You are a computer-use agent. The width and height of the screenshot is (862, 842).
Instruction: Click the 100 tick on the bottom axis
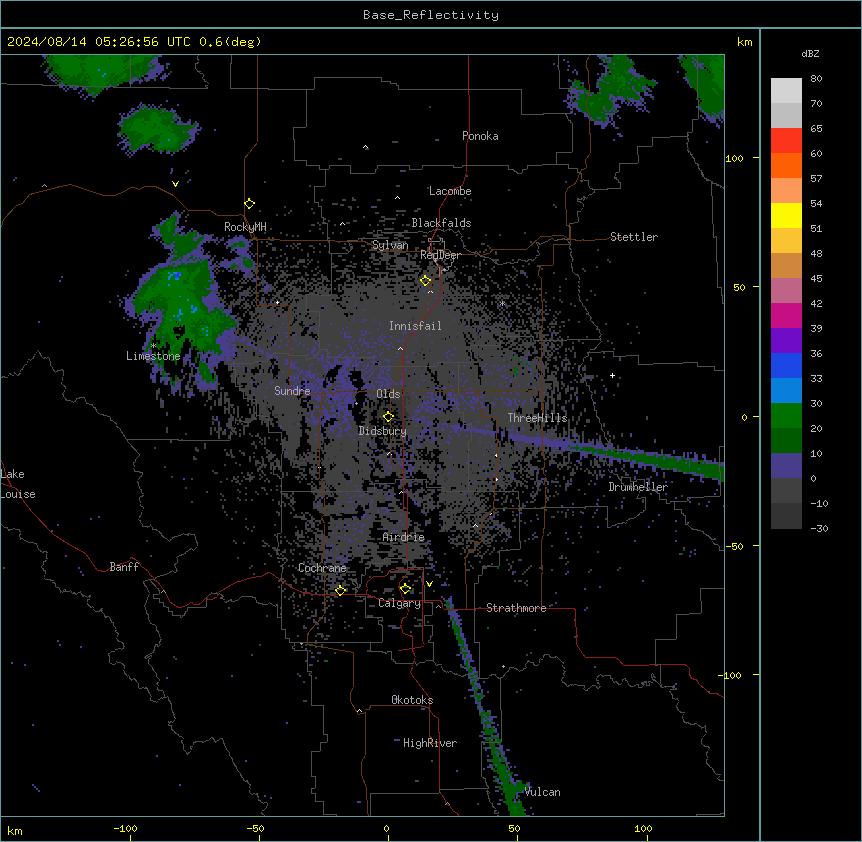coord(643,828)
